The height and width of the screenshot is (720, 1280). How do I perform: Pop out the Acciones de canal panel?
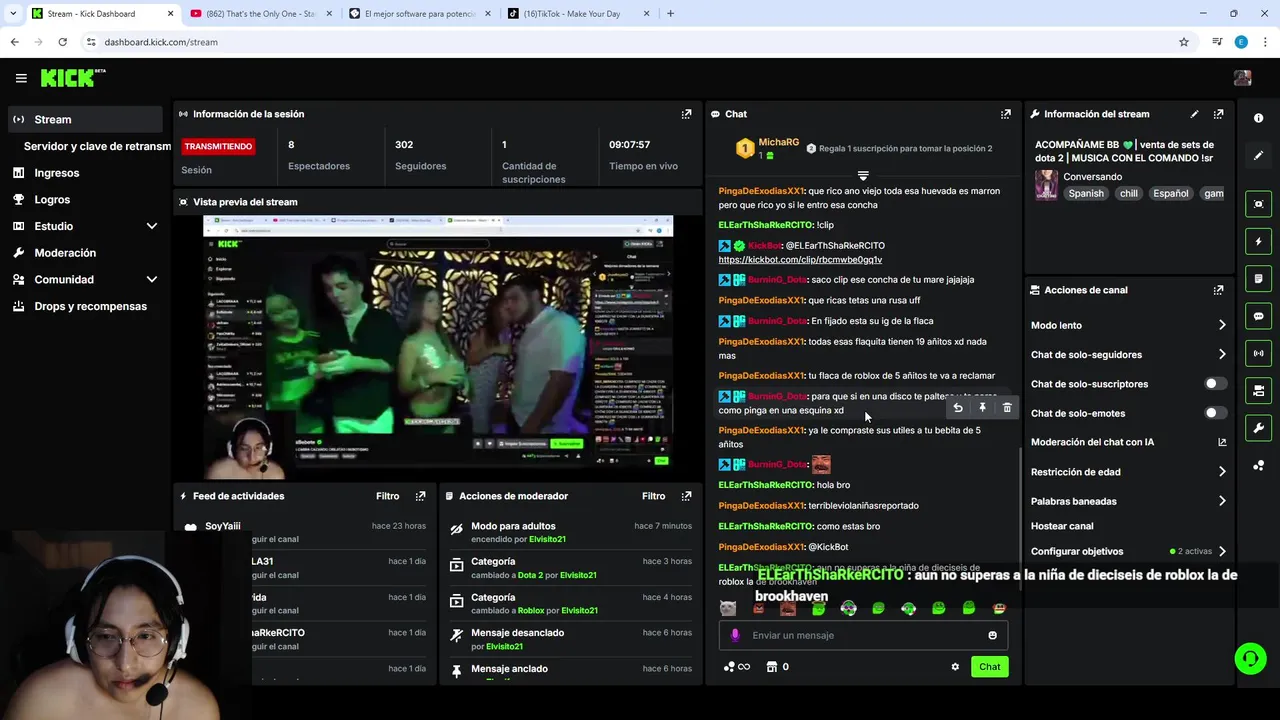1218,290
